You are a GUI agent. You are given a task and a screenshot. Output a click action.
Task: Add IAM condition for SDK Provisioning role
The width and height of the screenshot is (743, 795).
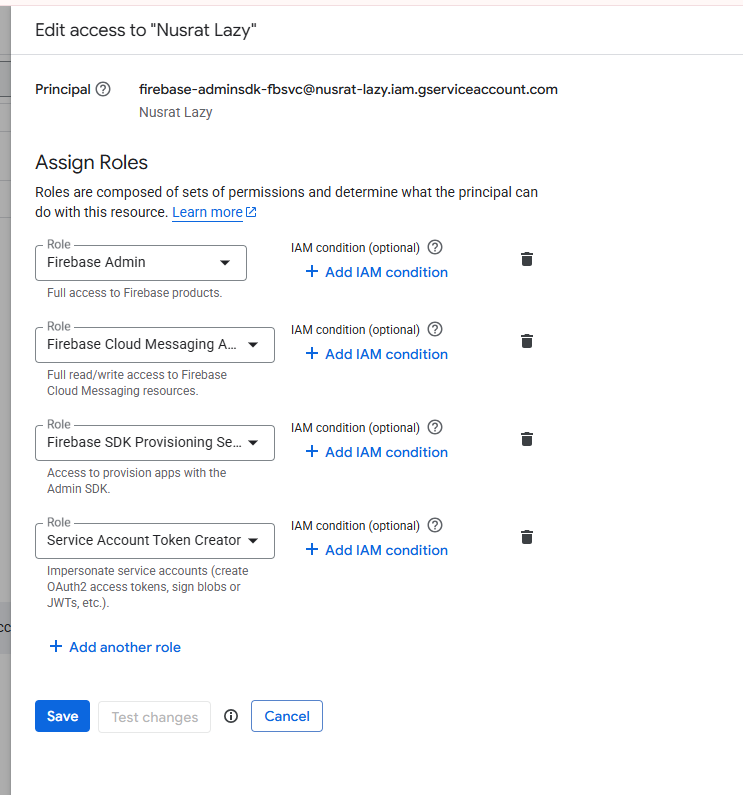point(377,452)
